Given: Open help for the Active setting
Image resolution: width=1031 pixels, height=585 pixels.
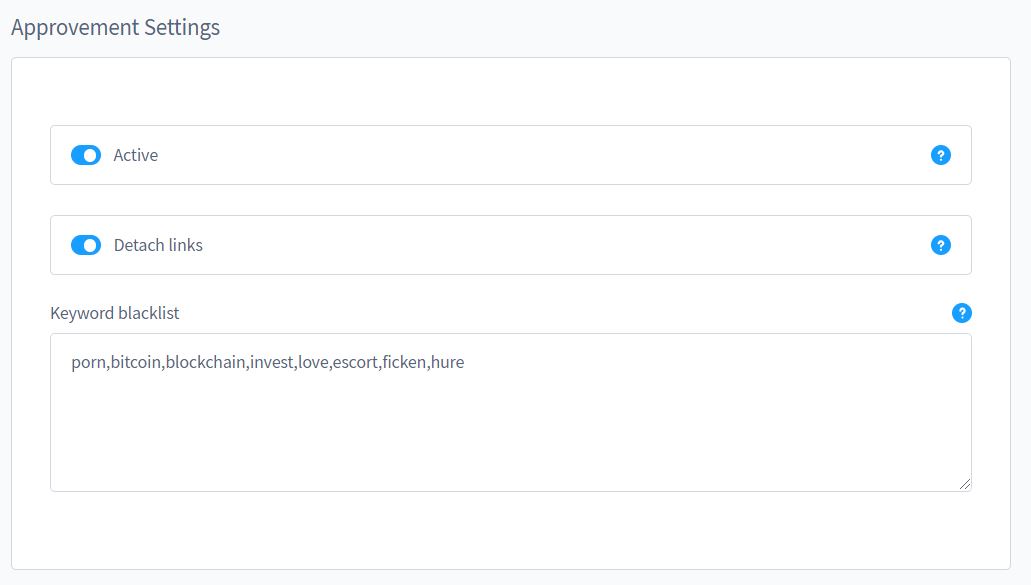Looking at the screenshot, I should pos(940,155).
